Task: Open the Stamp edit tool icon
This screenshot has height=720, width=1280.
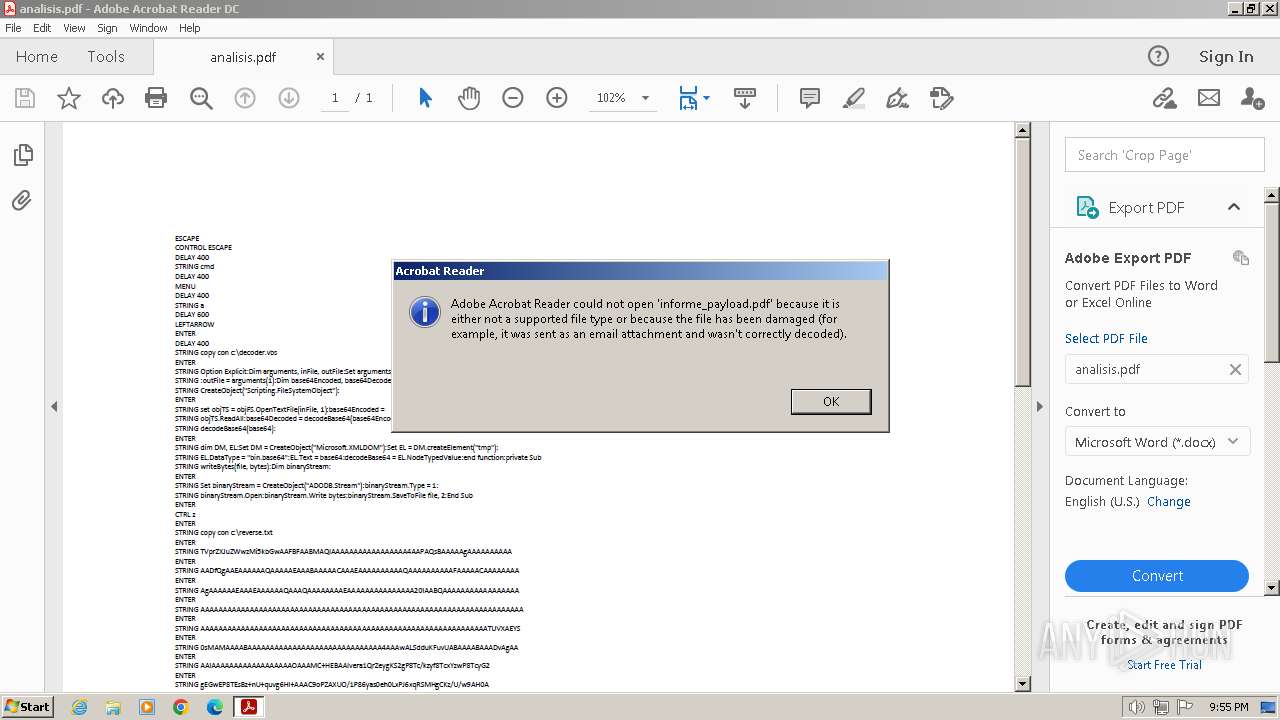Action: (941, 98)
